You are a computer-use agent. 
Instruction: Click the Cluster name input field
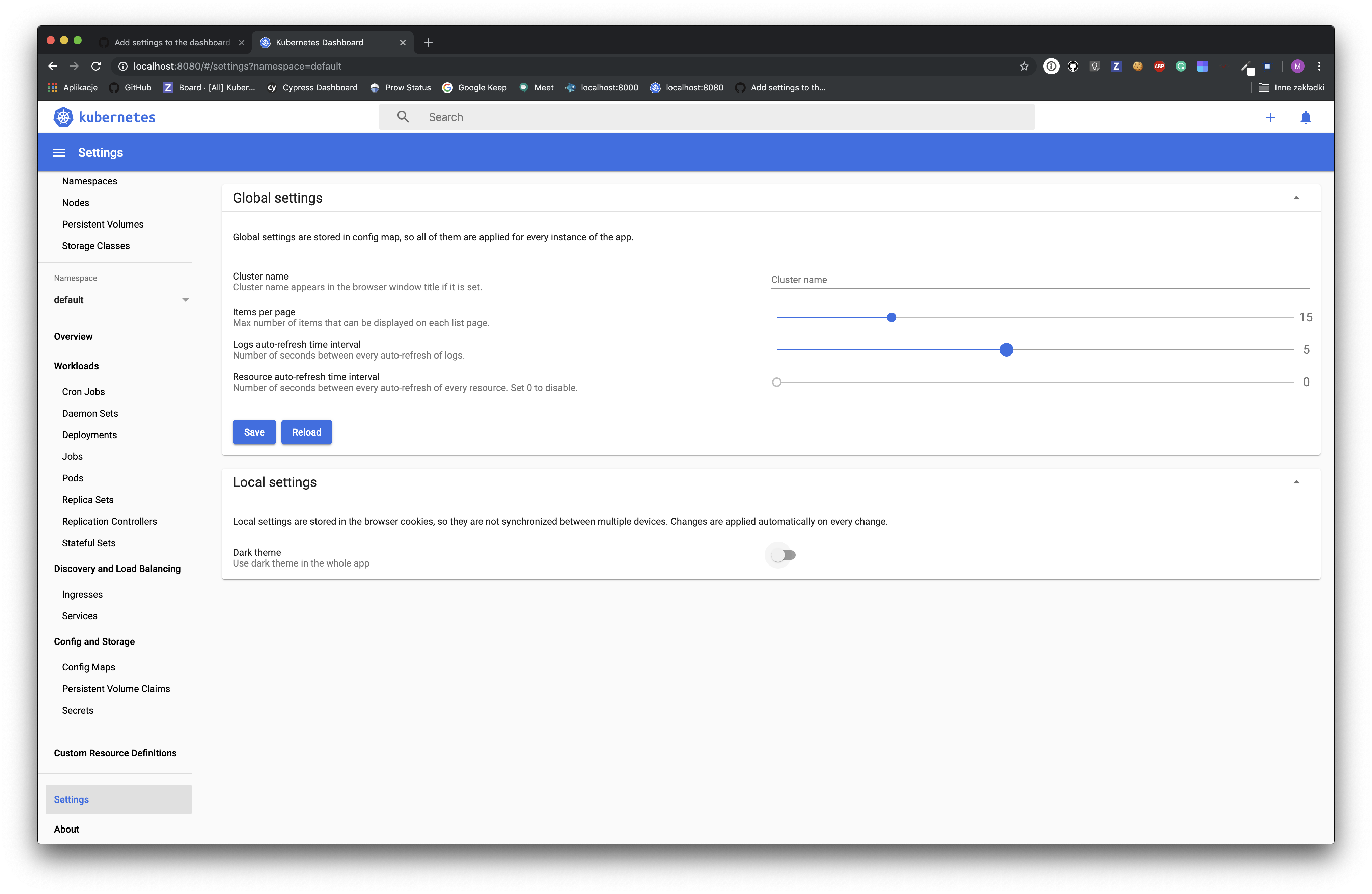click(x=980, y=280)
